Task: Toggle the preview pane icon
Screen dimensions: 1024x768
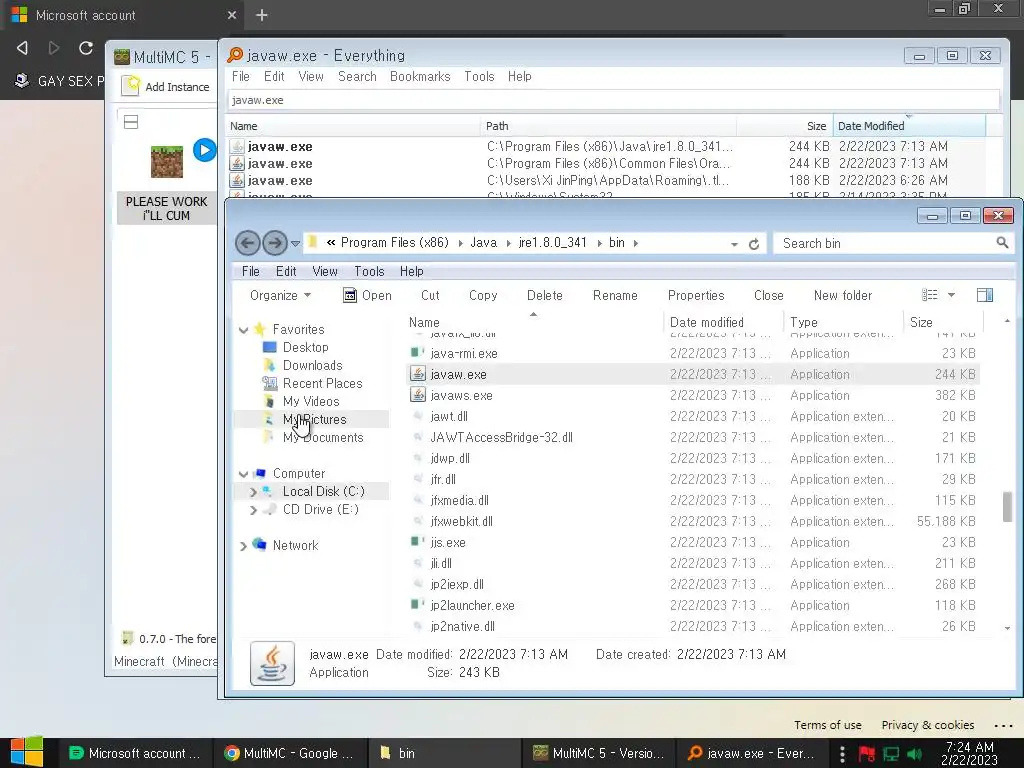Action: 985,295
